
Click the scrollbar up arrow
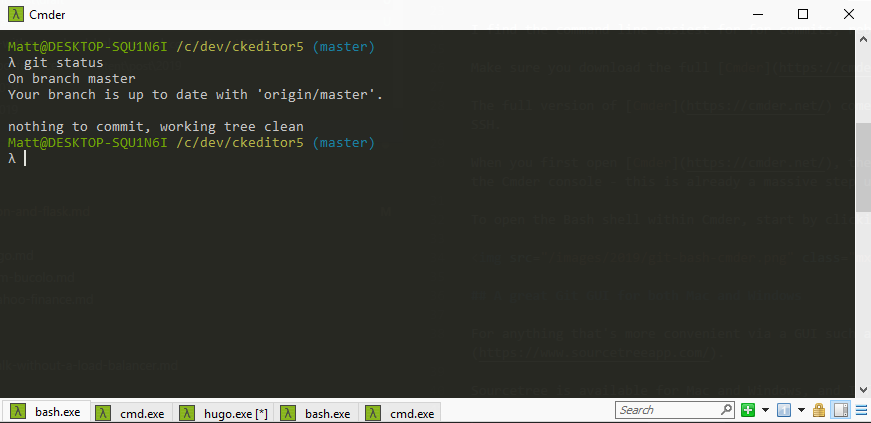coord(863,39)
